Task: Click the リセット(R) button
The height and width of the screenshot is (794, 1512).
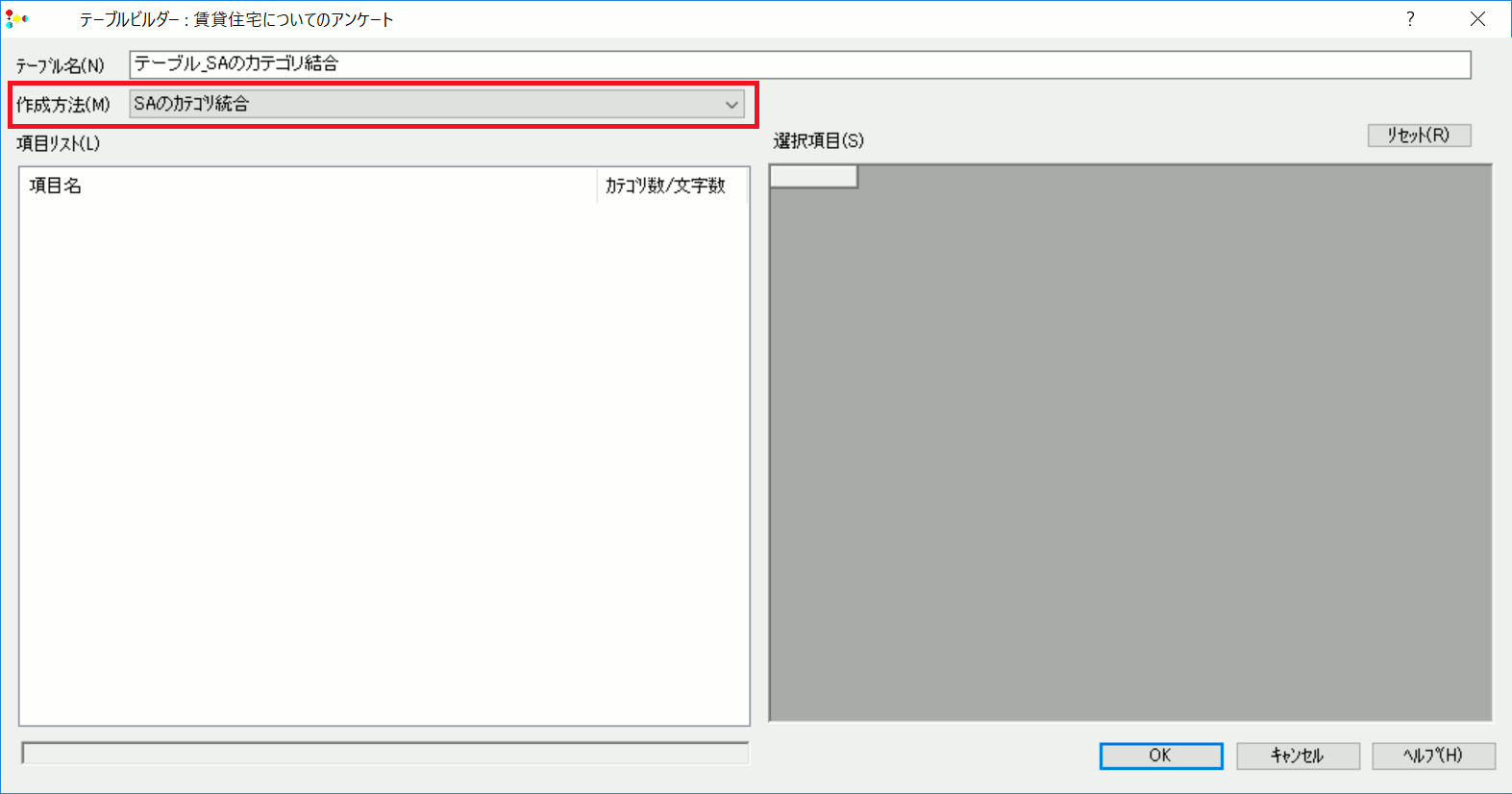Action: point(1419,136)
